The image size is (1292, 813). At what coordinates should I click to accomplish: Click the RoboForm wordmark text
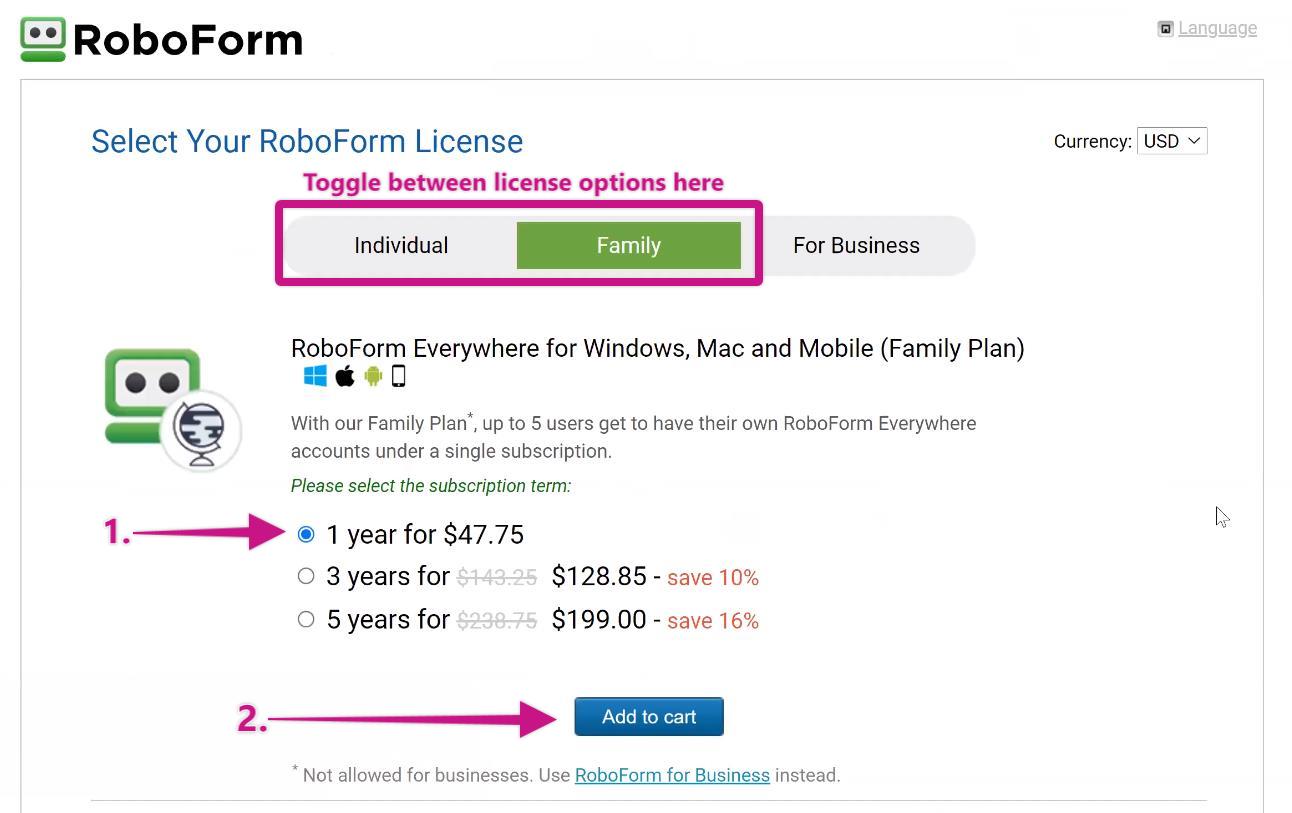coord(188,40)
